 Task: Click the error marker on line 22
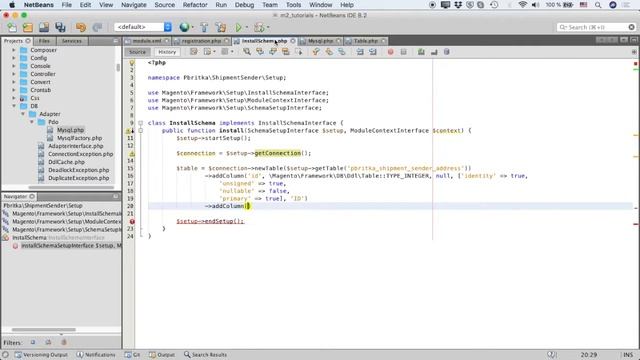point(132,221)
